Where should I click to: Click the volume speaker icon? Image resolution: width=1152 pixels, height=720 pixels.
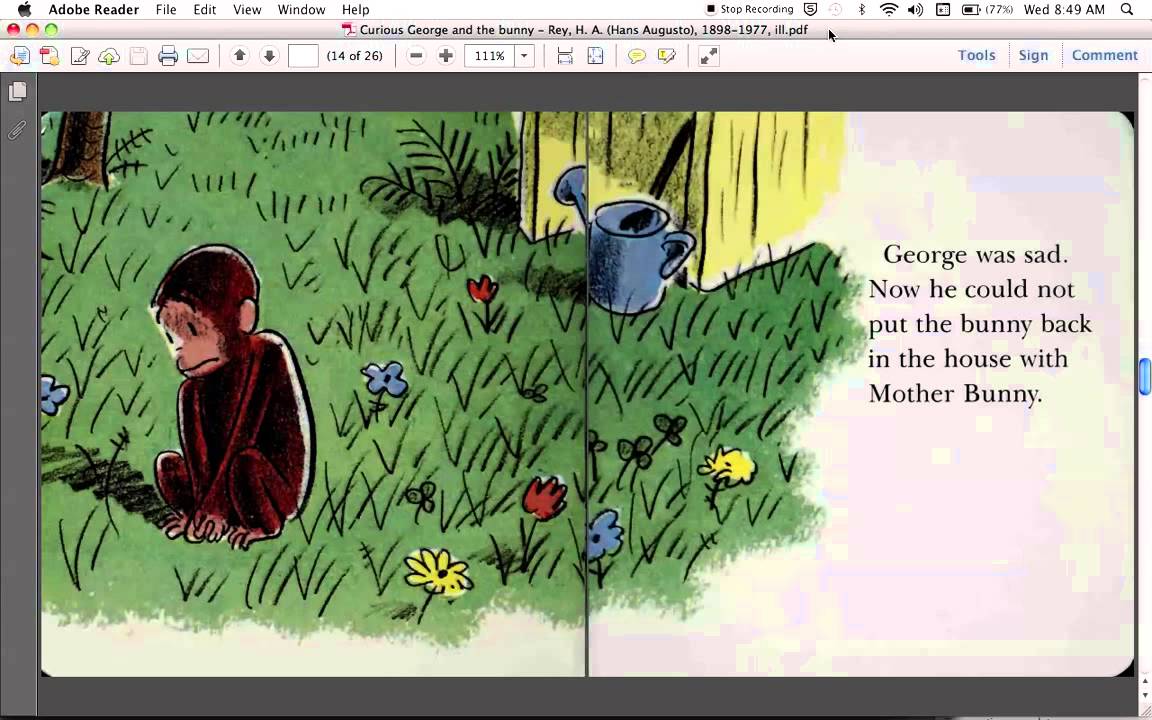click(x=915, y=10)
